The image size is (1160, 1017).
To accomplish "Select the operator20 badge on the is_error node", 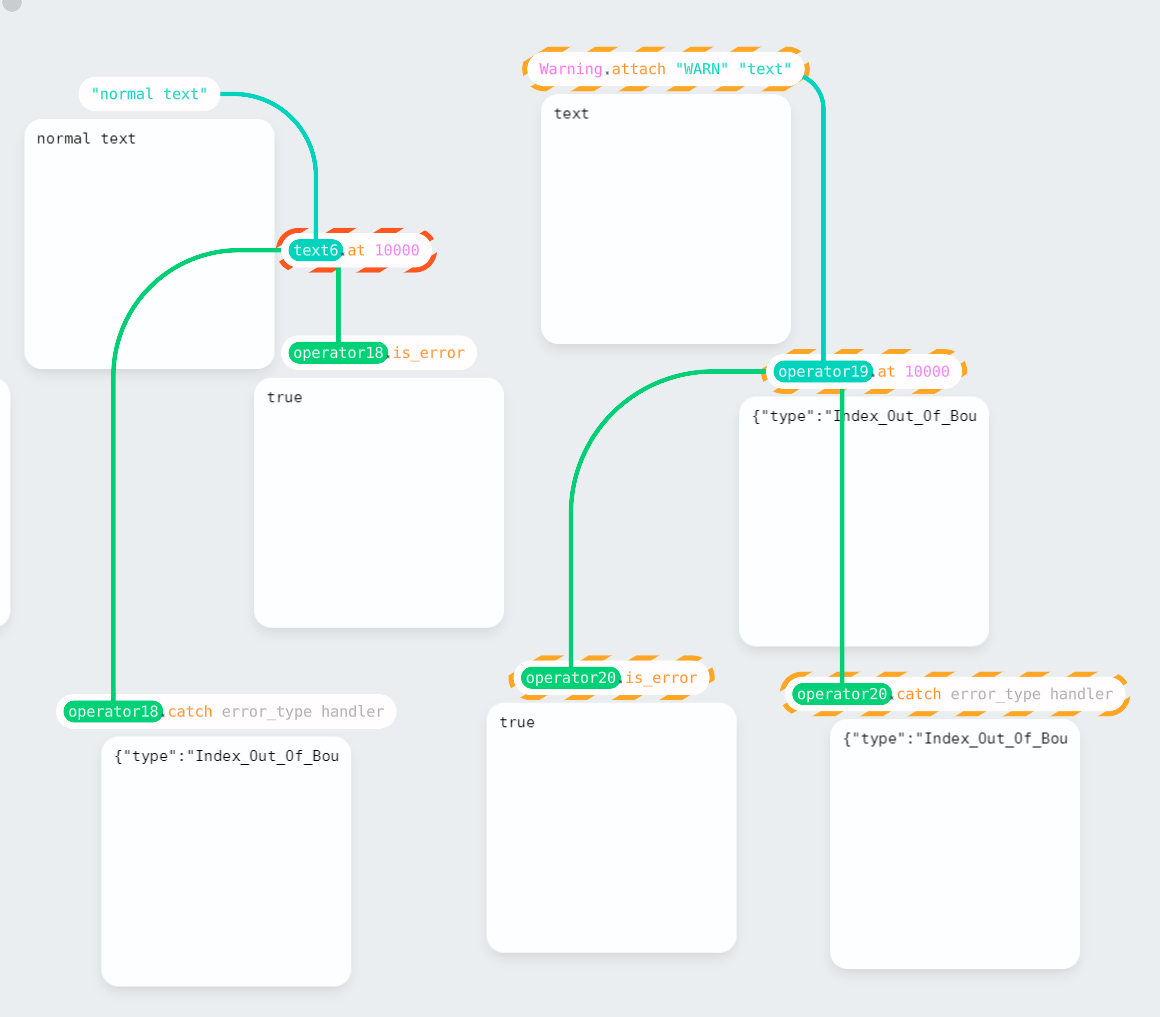I will pyautogui.click(x=570, y=677).
